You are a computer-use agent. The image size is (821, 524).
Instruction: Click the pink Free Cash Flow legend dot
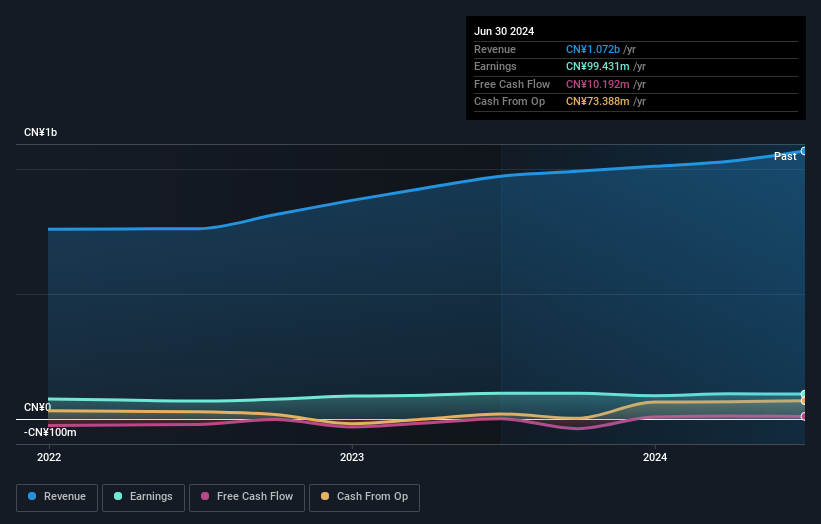click(205, 496)
